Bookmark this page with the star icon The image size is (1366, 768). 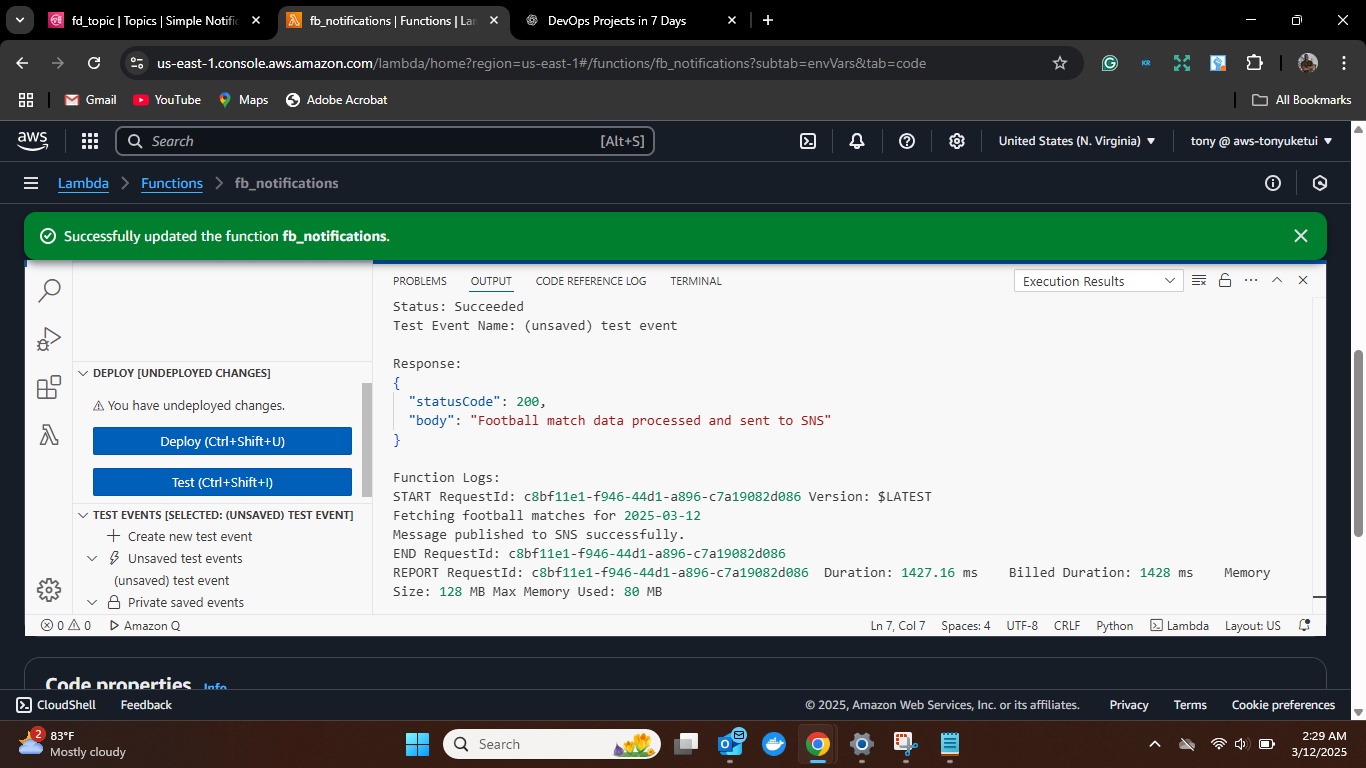[1060, 63]
